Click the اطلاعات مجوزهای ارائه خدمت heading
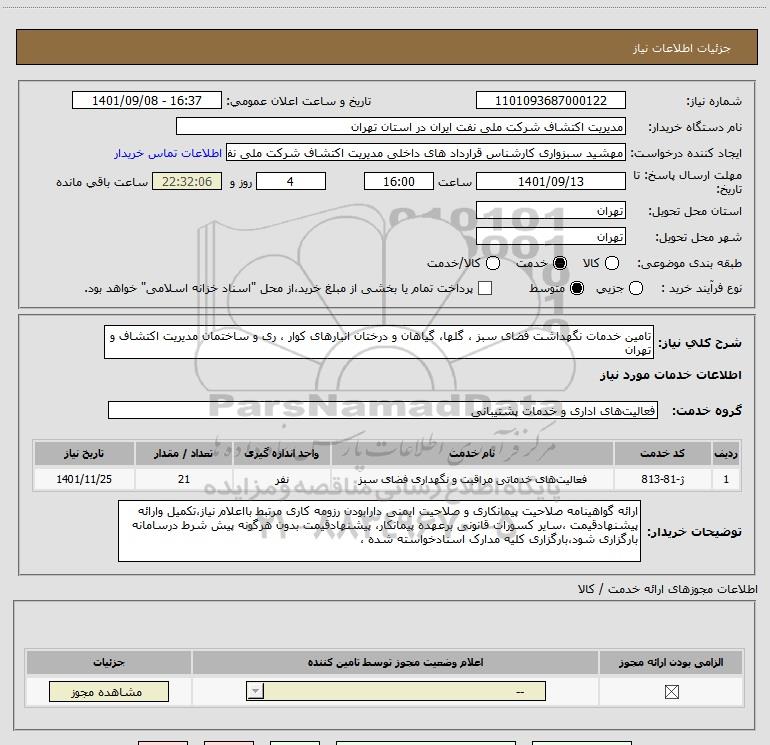The image size is (770, 745). pos(667,589)
